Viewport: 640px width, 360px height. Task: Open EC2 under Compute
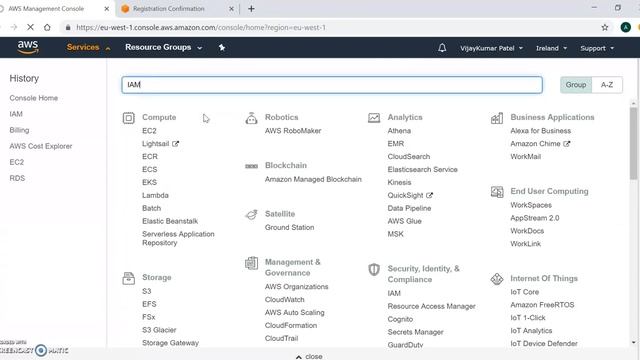pyautogui.click(x=149, y=131)
